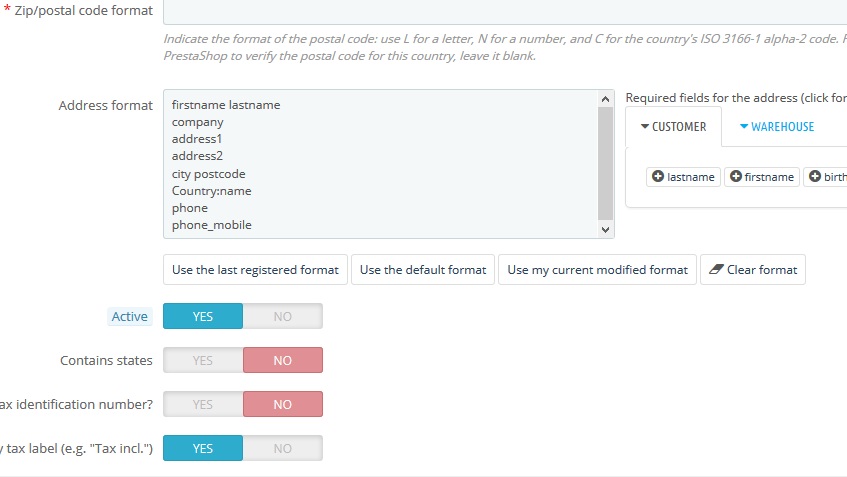Apply Use my current modified format
Image resolution: width=847 pixels, height=477 pixels.
click(597, 270)
